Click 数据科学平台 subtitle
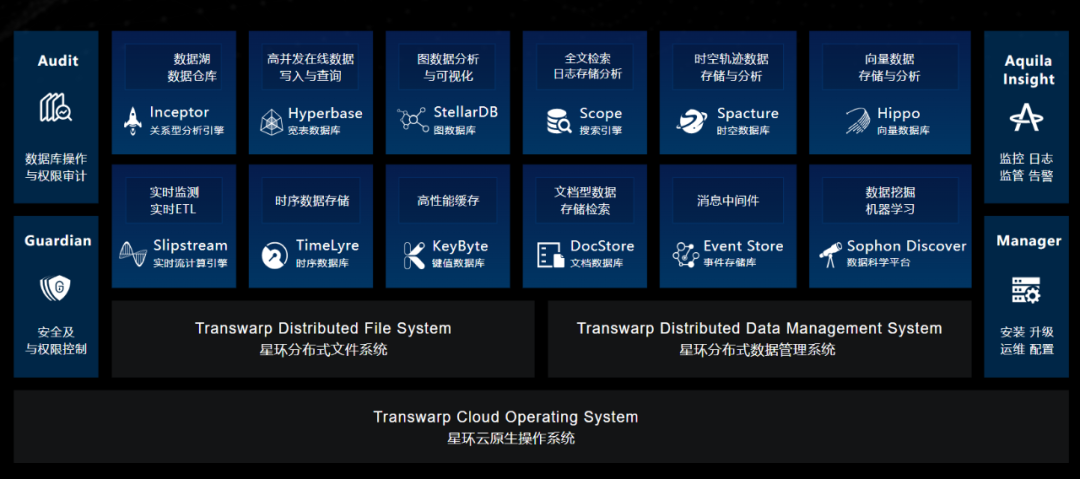Viewport: 1080px width, 479px height. [x=878, y=263]
